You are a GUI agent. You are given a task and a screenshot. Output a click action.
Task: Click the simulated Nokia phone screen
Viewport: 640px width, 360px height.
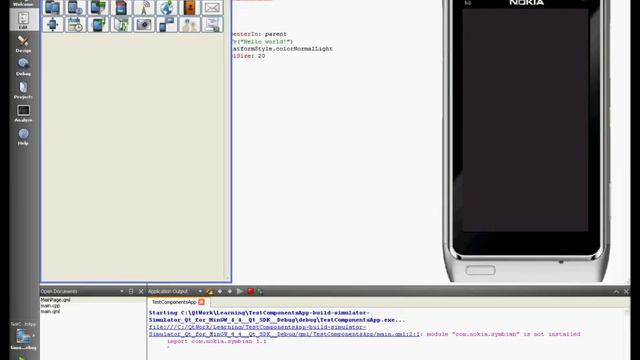(525, 120)
